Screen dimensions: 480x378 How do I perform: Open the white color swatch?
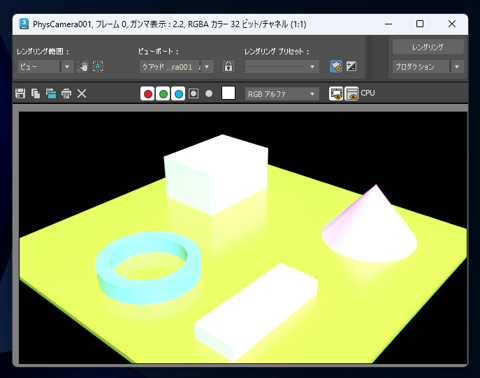pos(228,93)
